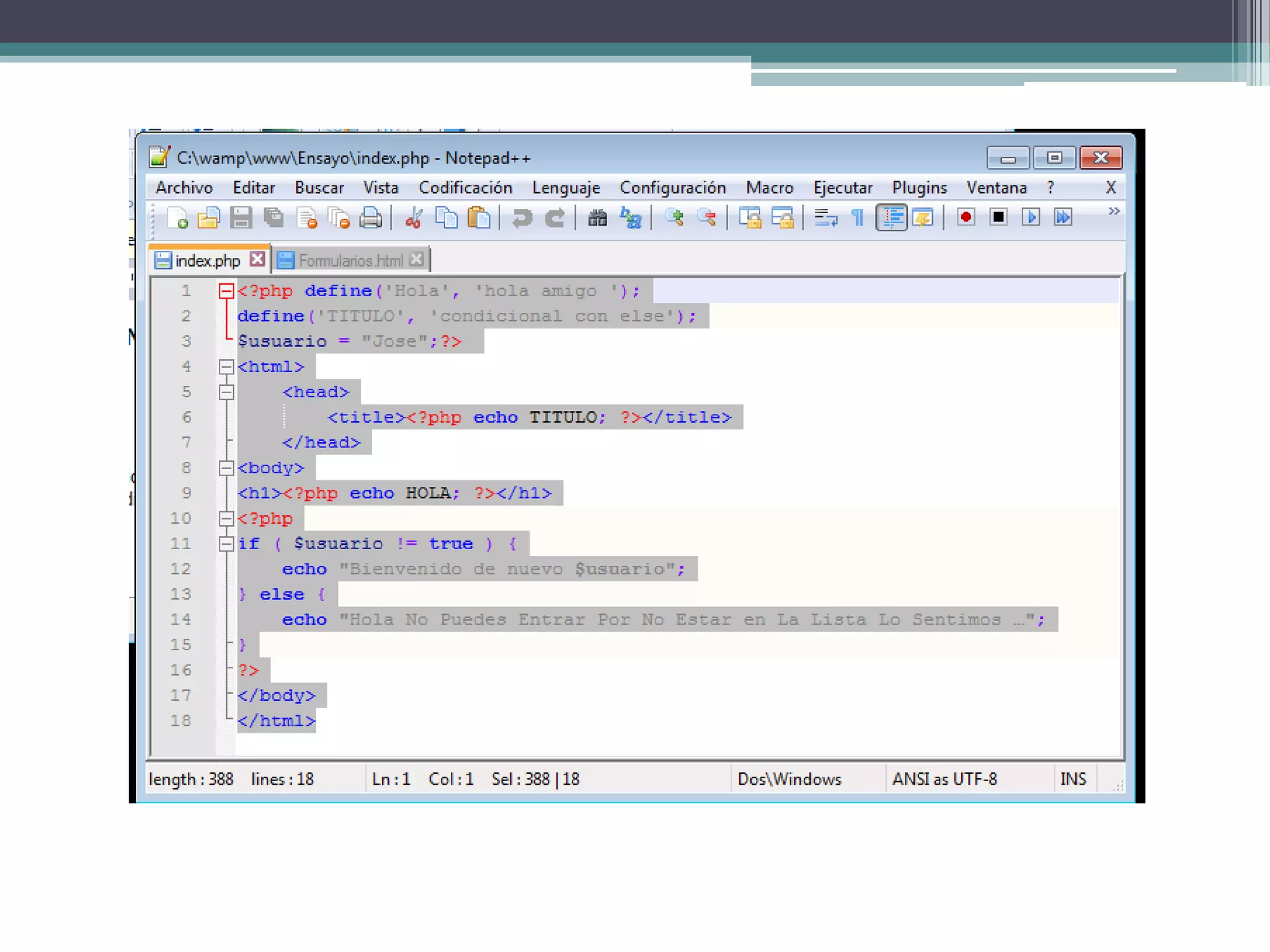The height and width of the screenshot is (952, 1270).
Task: Click the New file toolbar icon
Action: point(177,218)
